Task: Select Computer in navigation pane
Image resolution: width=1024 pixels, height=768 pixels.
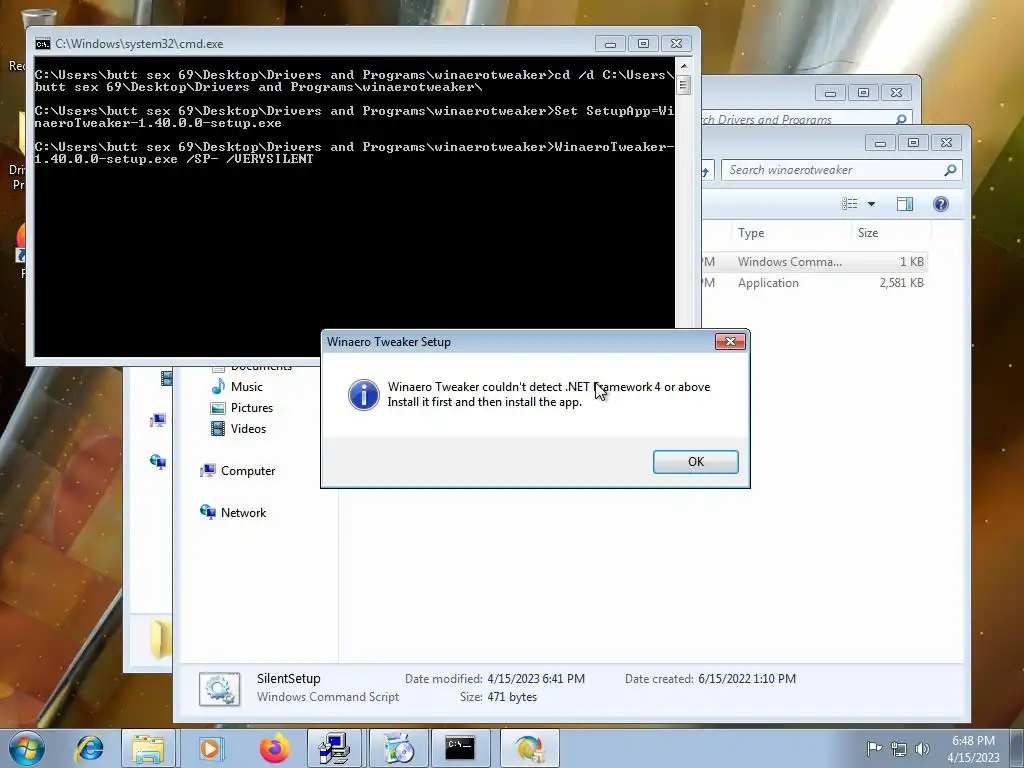Action: click(248, 471)
